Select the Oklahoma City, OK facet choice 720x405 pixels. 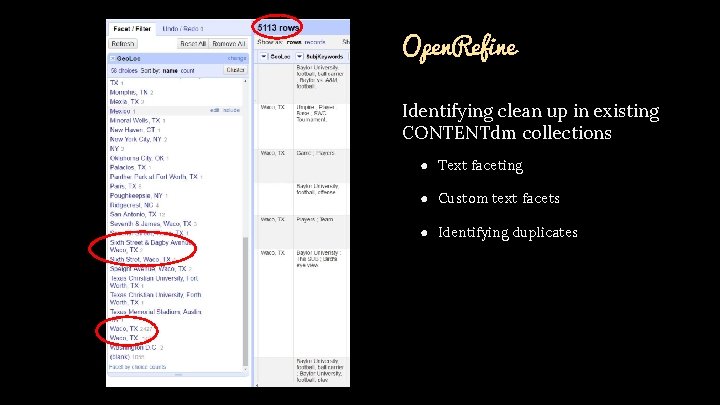(137, 158)
